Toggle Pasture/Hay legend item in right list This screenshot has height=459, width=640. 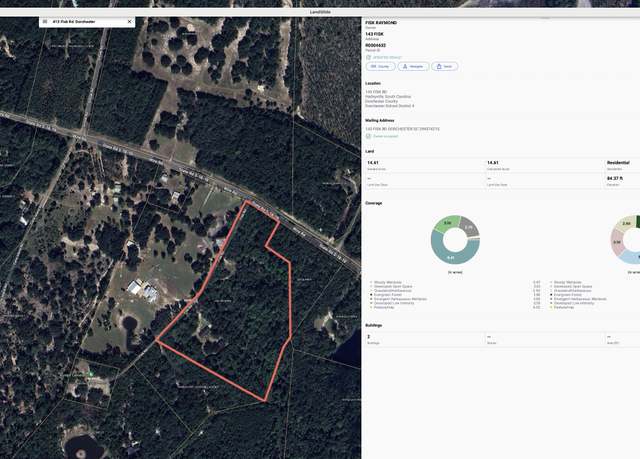tap(564, 307)
